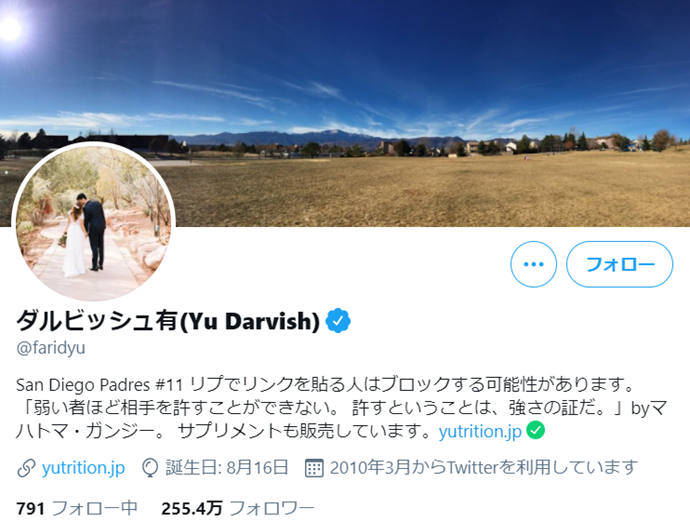Click the San Diego Padres #11 bio text
The width and height of the screenshot is (690, 522).
99,385
